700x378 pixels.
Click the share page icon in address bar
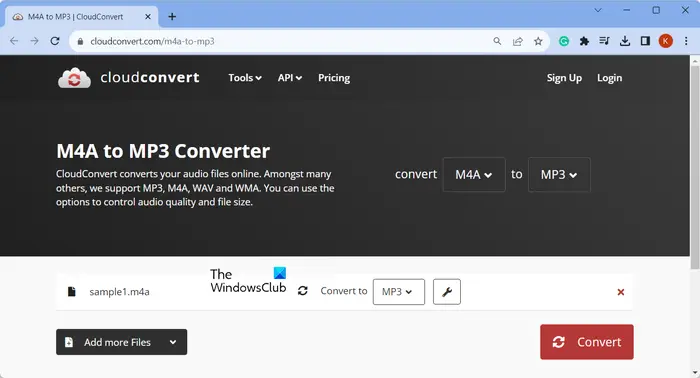click(517, 41)
